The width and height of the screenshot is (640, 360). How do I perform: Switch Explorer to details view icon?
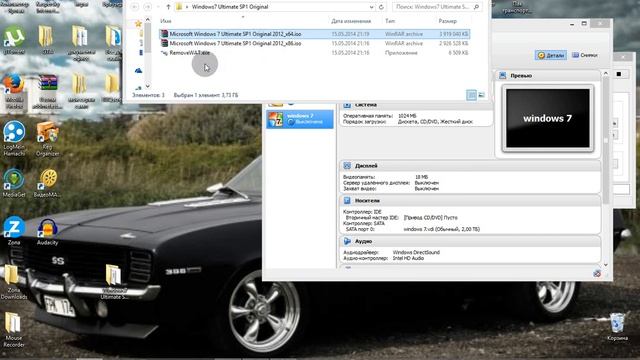click(x=471, y=95)
